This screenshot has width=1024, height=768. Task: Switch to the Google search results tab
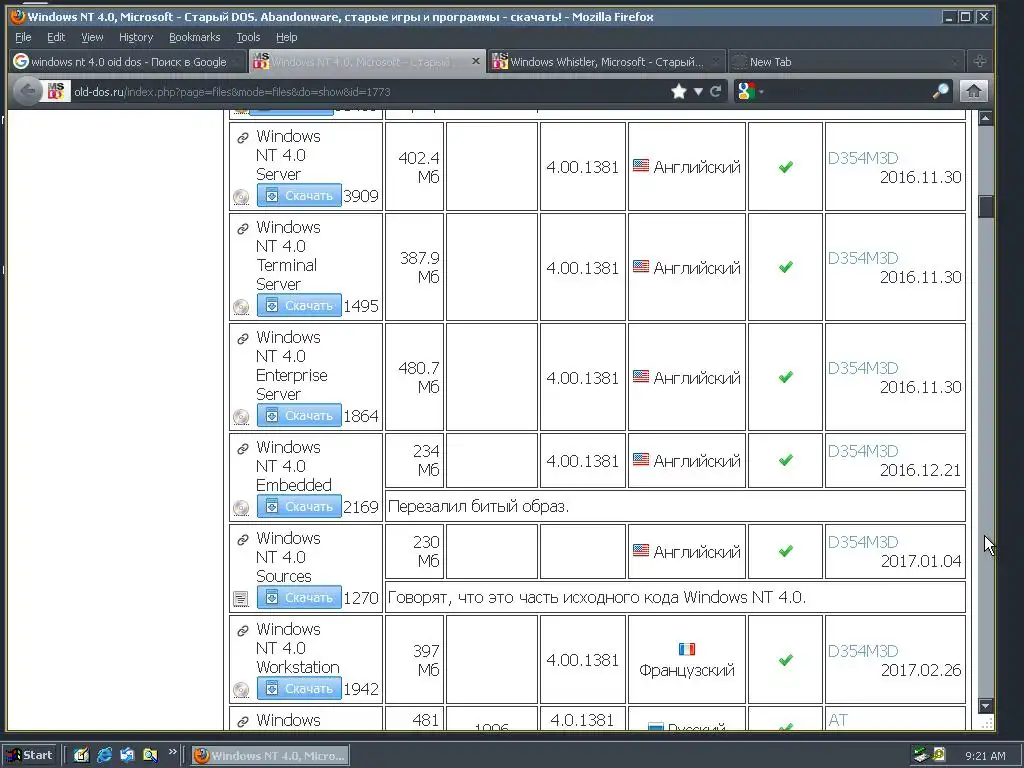coord(128,61)
